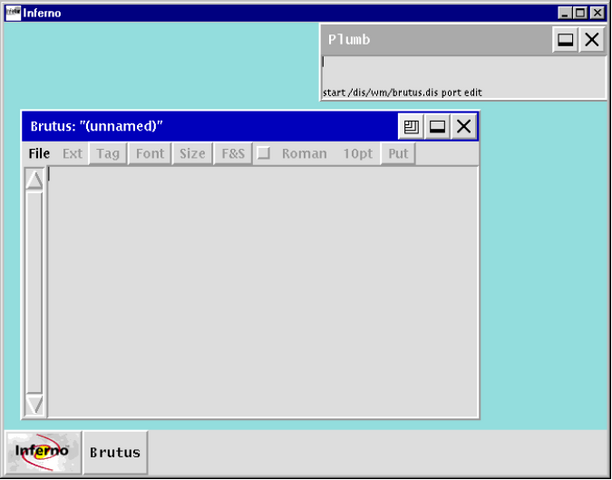Minimize the Brutus window to taskbar
The width and height of the screenshot is (612, 480).
(x=437, y=126)
